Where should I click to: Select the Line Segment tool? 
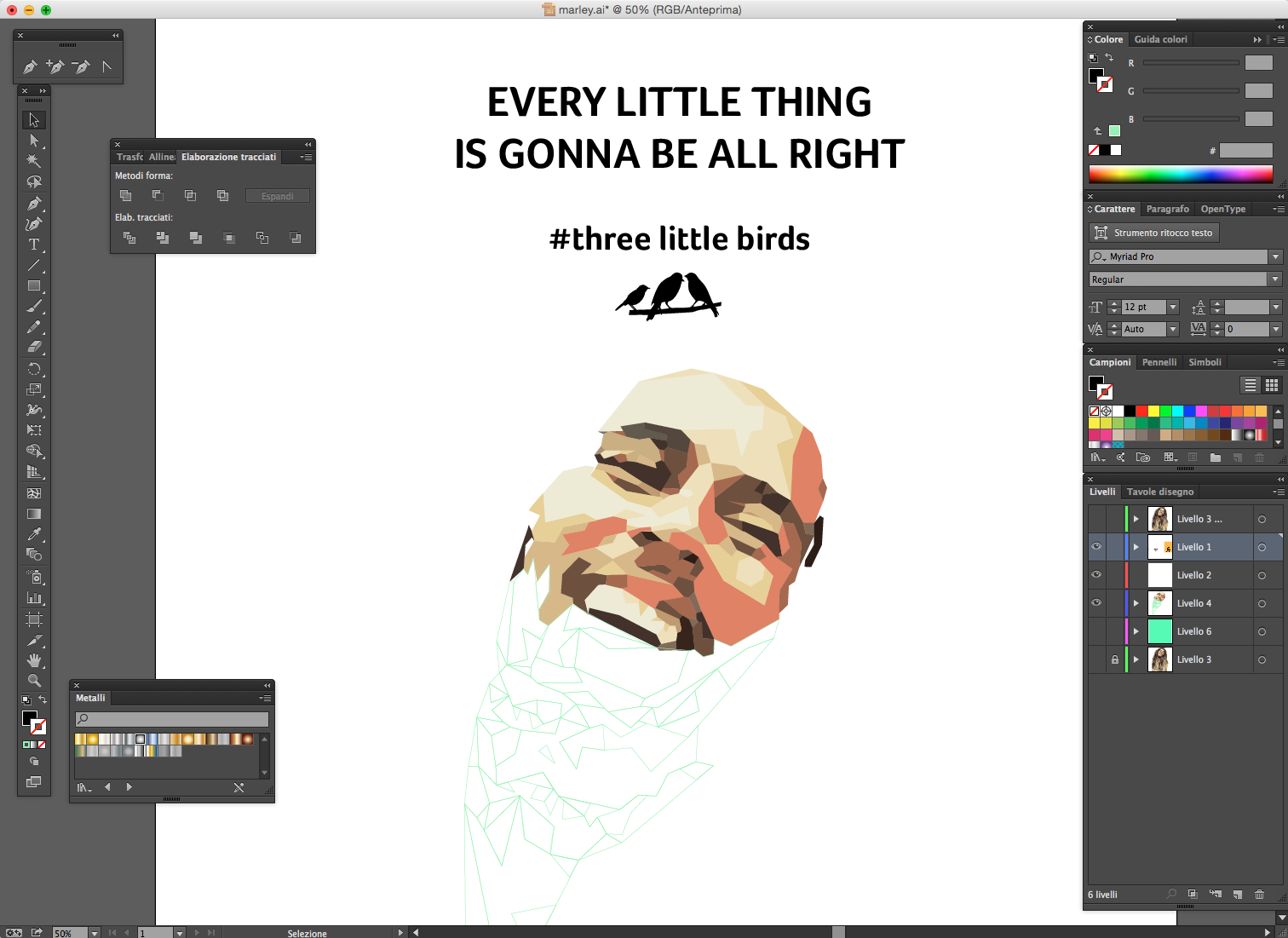(34, 265)
